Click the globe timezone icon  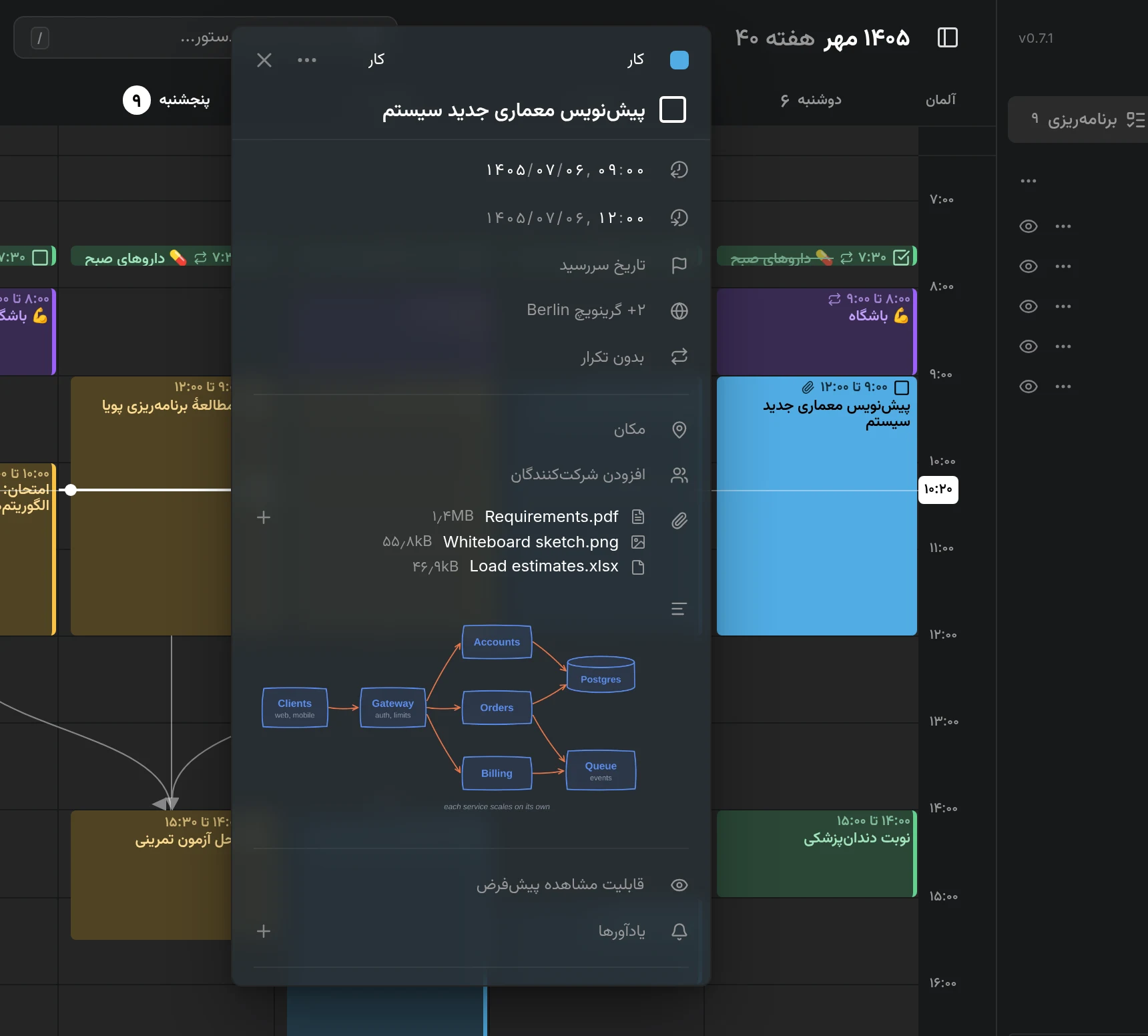(679, 311)
